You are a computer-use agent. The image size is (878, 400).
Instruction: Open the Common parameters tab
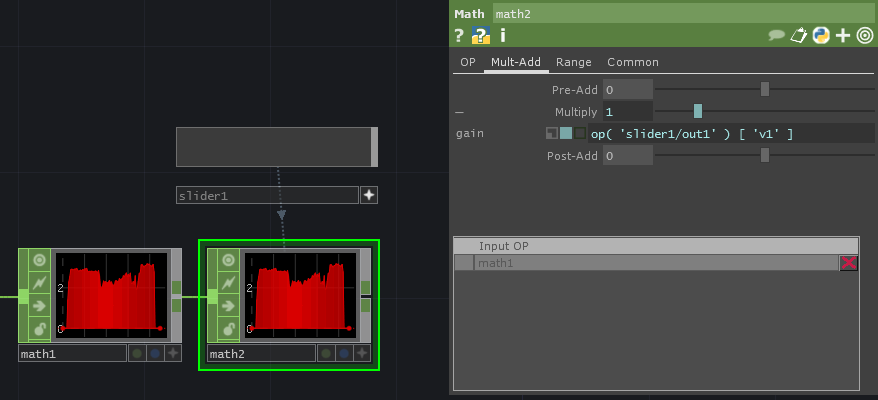pyautogui.click(x=632, y=62)
